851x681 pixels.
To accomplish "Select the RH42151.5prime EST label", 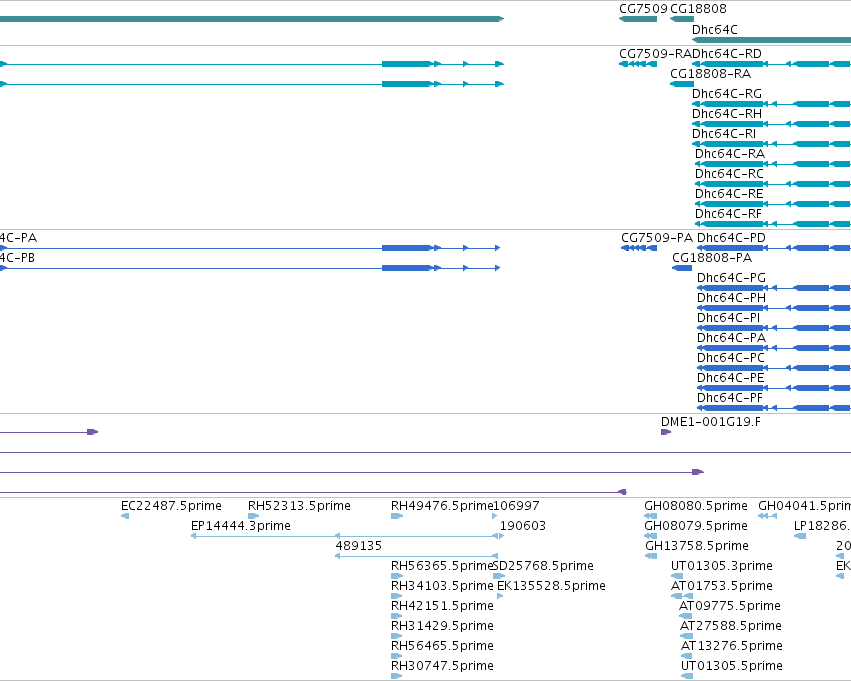I will 442,607.
